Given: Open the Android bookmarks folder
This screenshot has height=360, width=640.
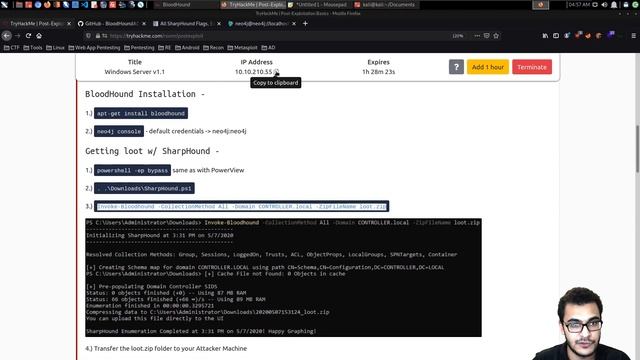Looking at the screenshot, I should pyautogui.click(x=187, y=48).
